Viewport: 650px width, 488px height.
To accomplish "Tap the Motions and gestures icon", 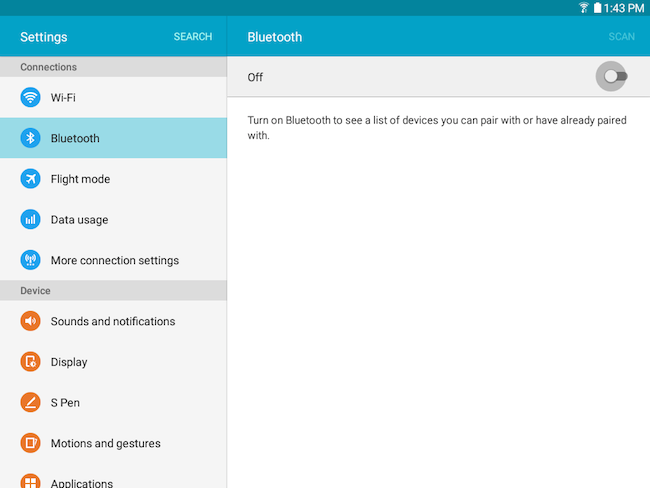I will [x=30, y=443].
